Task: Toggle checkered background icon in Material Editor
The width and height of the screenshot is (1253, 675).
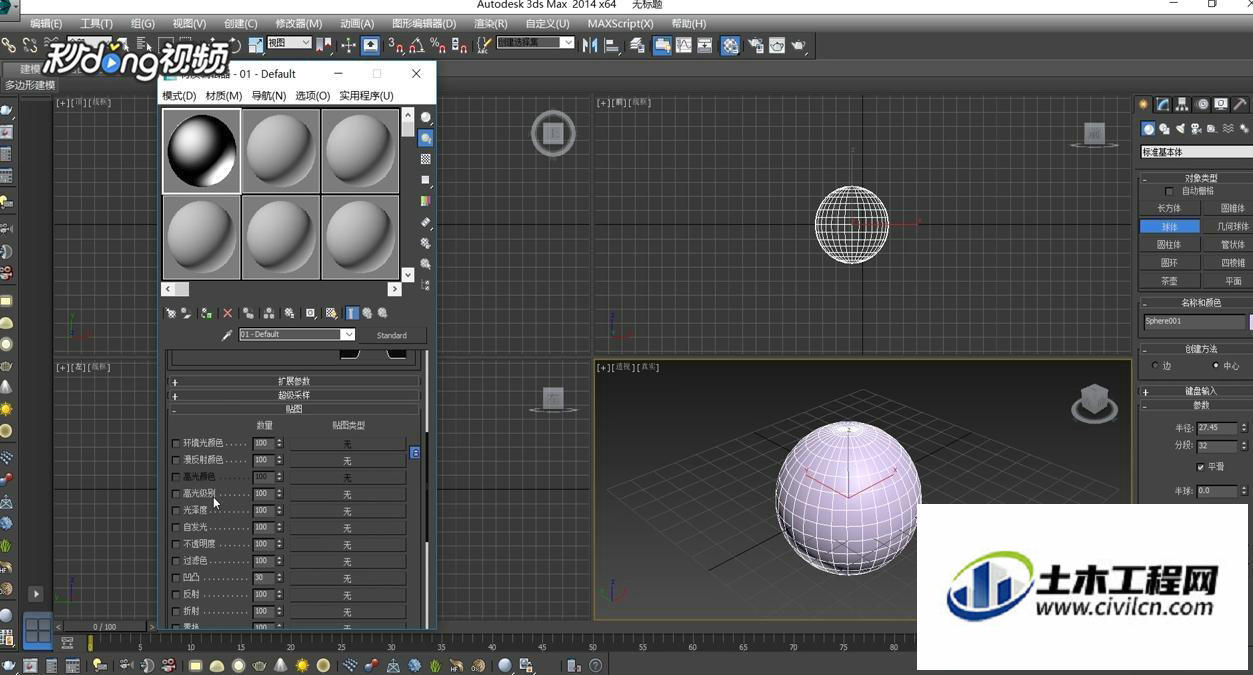Action: (x=426, y=159)
